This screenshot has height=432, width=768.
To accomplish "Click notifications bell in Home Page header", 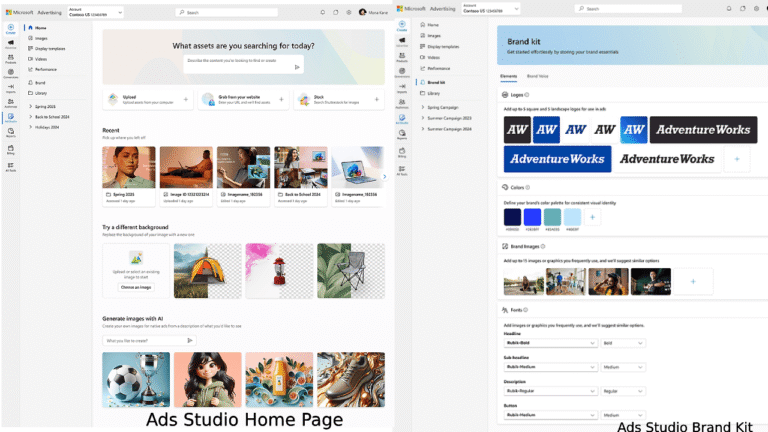I will [x=322, y=12].
